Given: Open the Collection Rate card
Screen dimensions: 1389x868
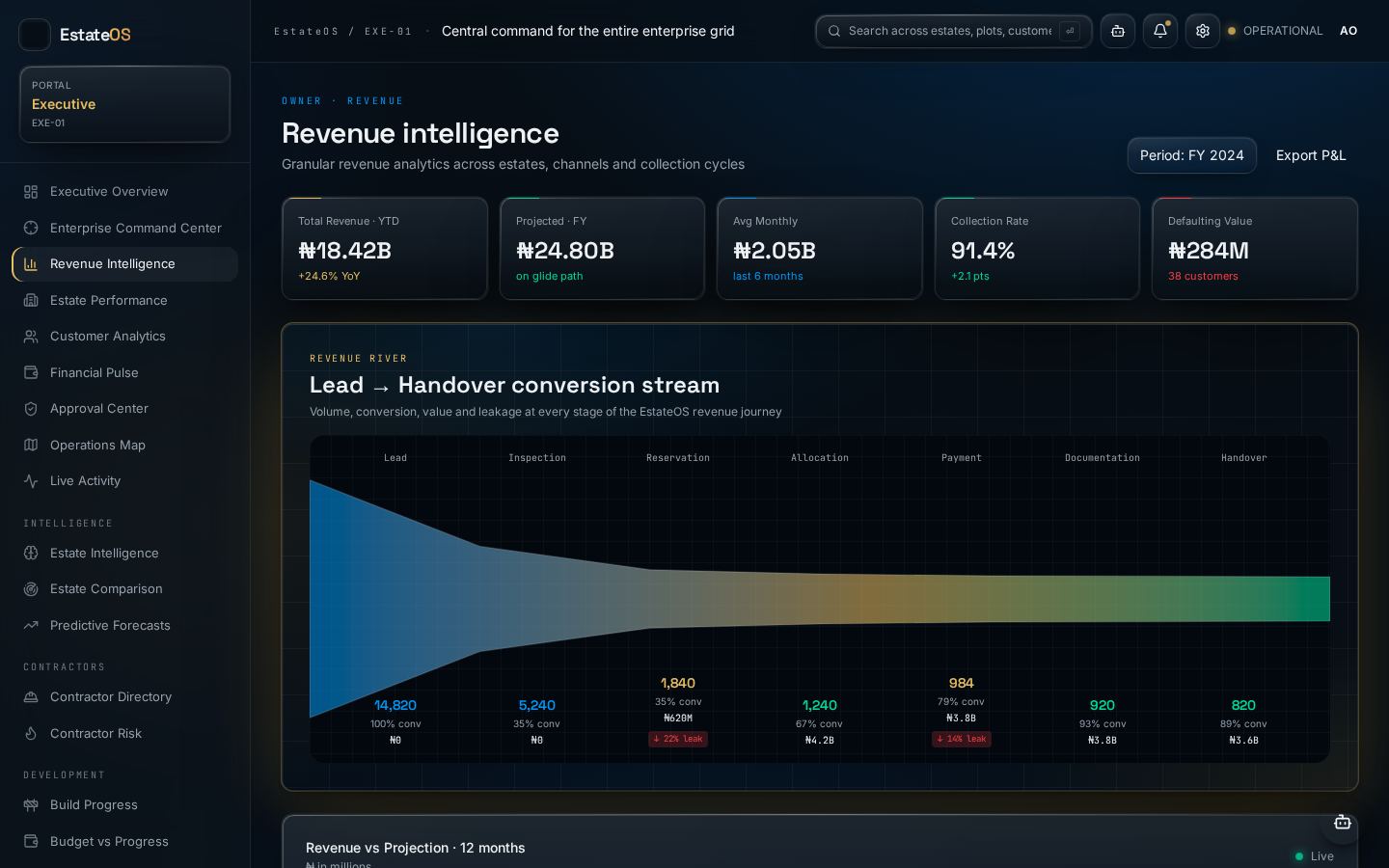Looking at the screenshot, I should pos(1037,249).
